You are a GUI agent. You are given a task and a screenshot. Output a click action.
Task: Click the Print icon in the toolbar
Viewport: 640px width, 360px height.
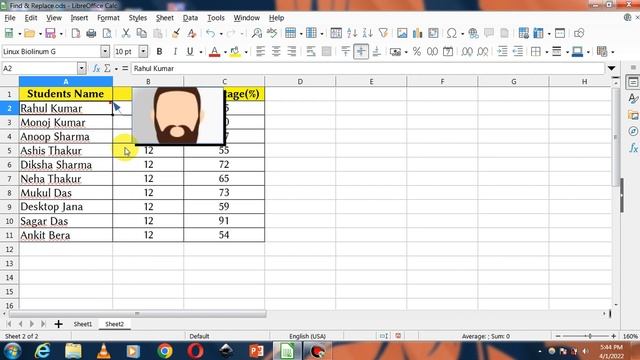pos(91,33)
